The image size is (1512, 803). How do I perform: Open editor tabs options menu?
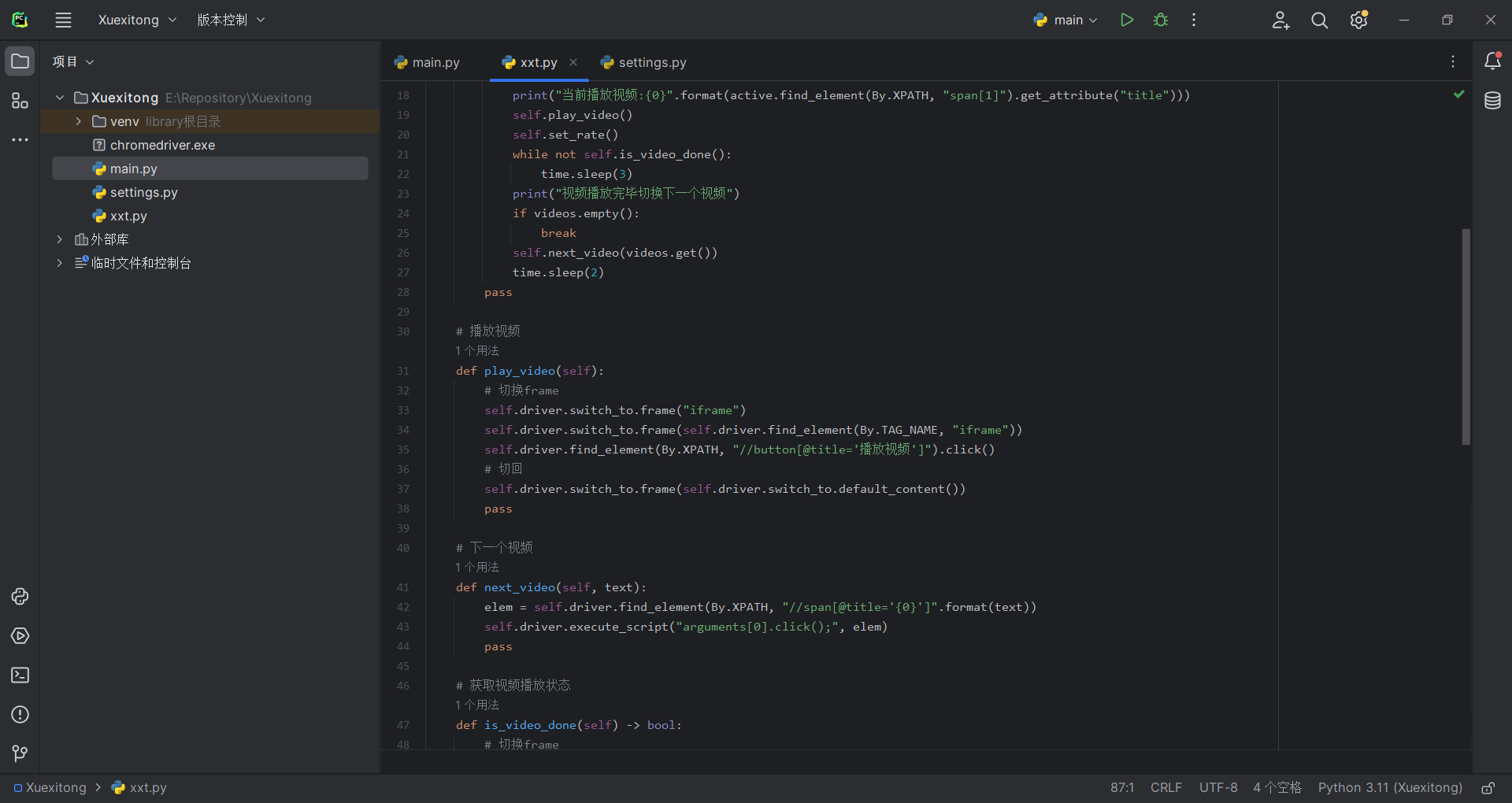click(1453, 61)
